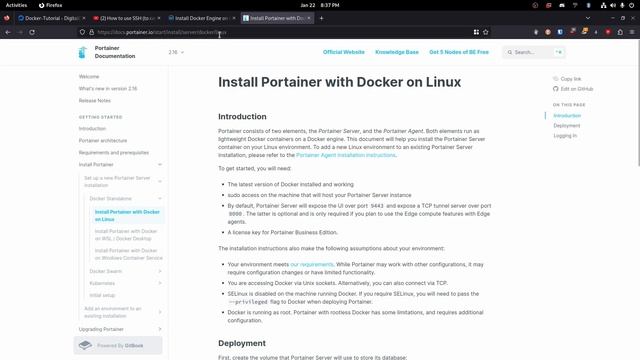Image resolution: width=640 pixels, height=360 pixels.
Task: Click the page vertical scrollbar
Action: tap(638, 103)
